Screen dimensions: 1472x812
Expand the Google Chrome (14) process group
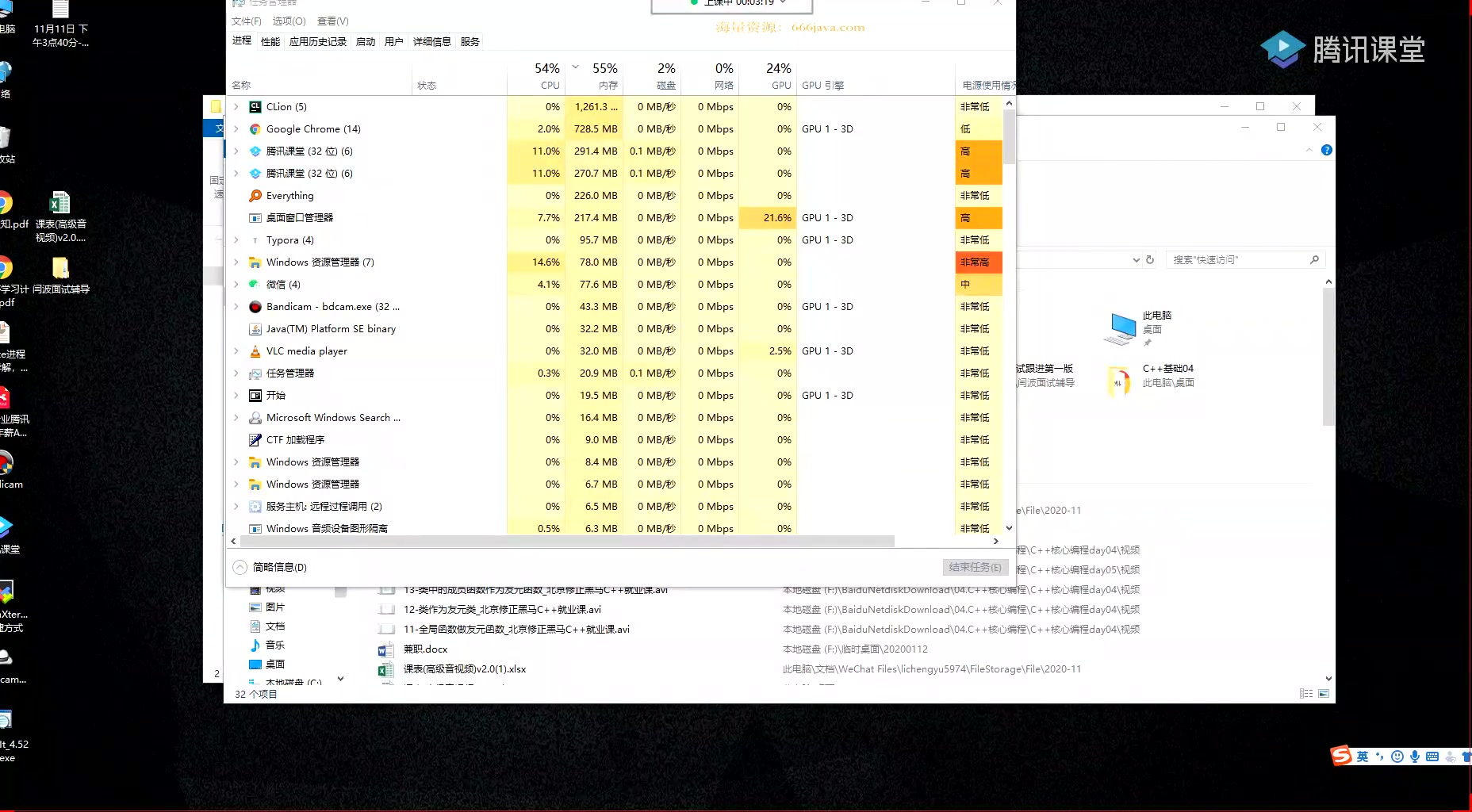pyautogui.click(x=236, y=129)
